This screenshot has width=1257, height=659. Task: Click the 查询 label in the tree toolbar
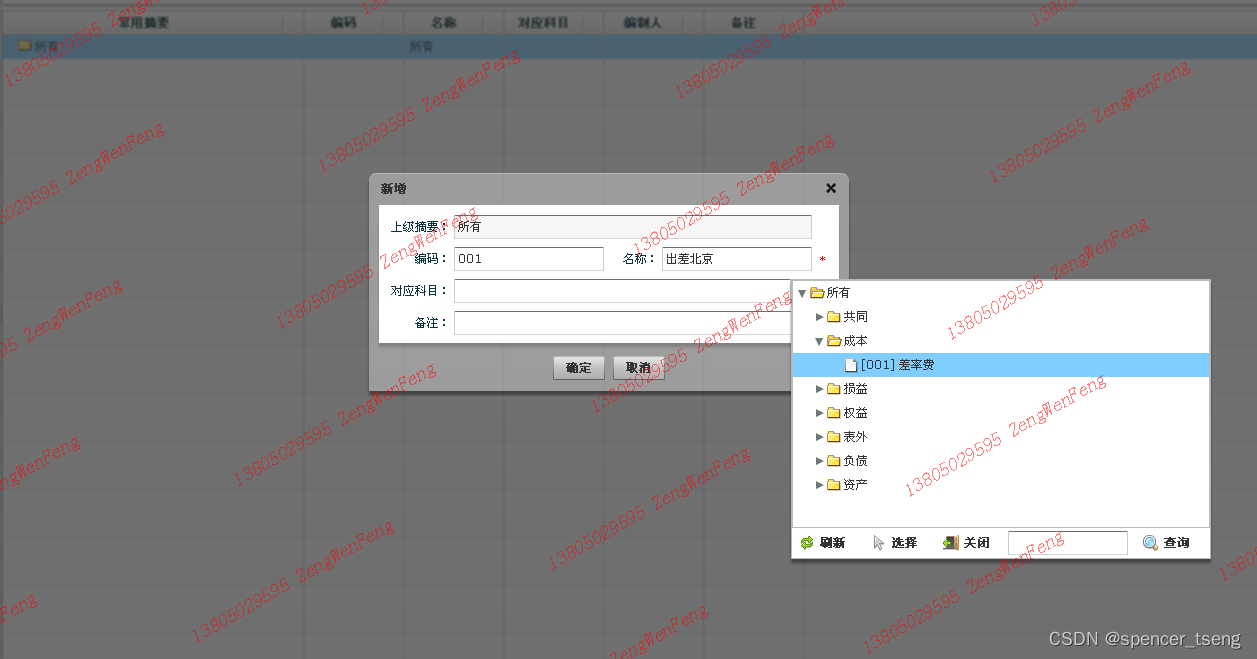point(1176,543)
